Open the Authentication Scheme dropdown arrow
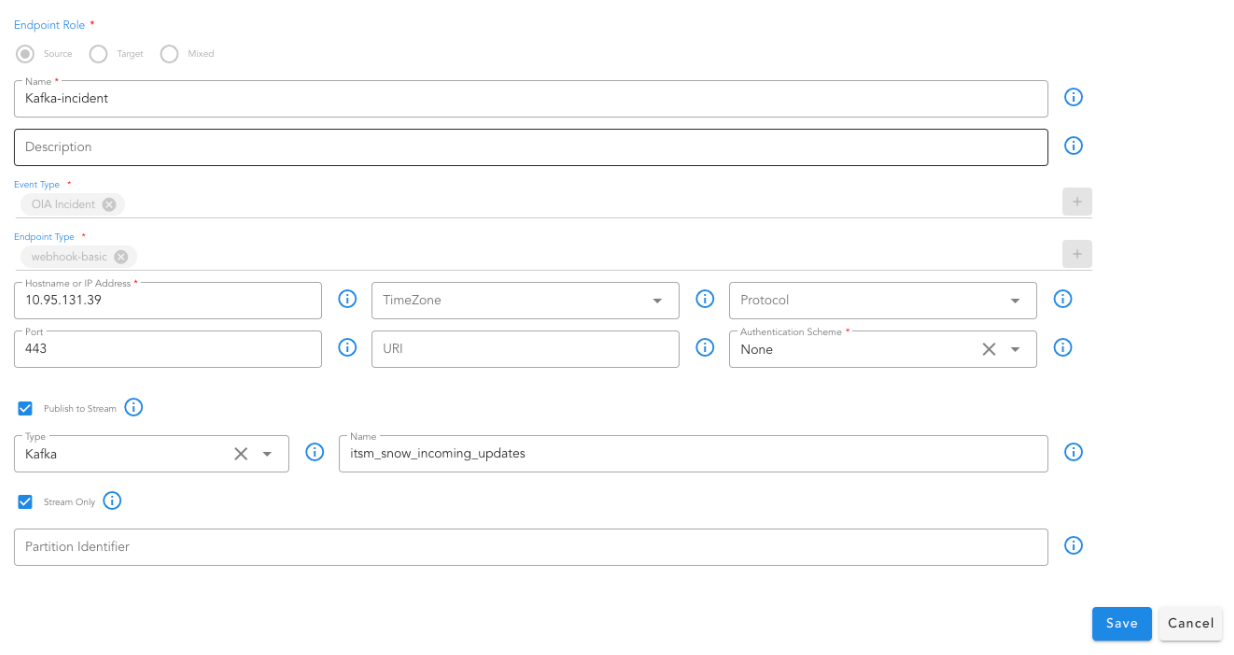The width and height of the screenshot is (1234, 655). (1015, 350)
